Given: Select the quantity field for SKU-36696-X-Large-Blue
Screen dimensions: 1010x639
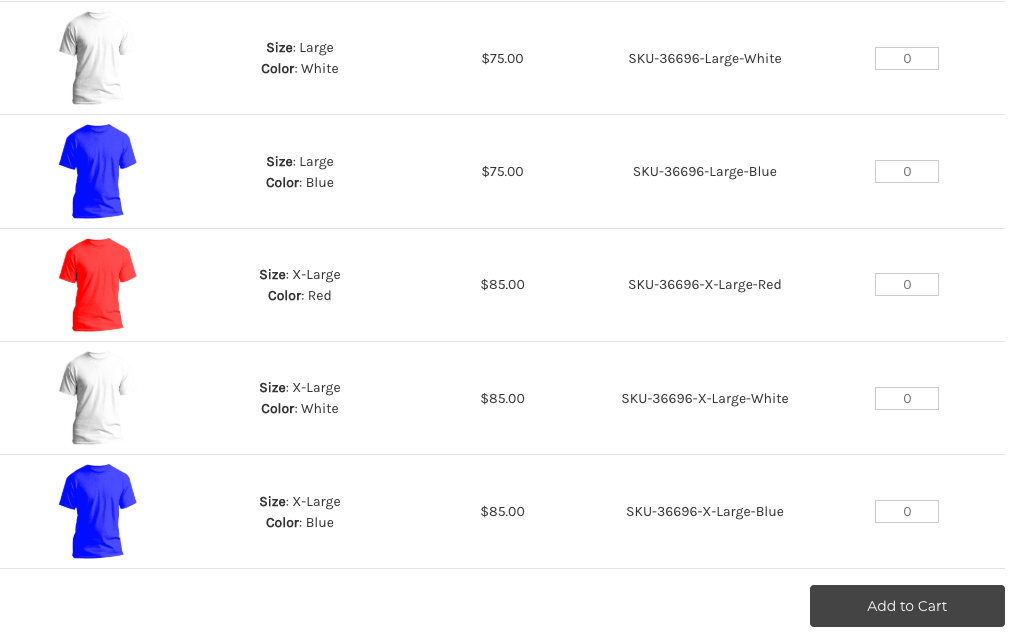Looking at the screenshot, I should pyautogui.click(x=906, y=511).
